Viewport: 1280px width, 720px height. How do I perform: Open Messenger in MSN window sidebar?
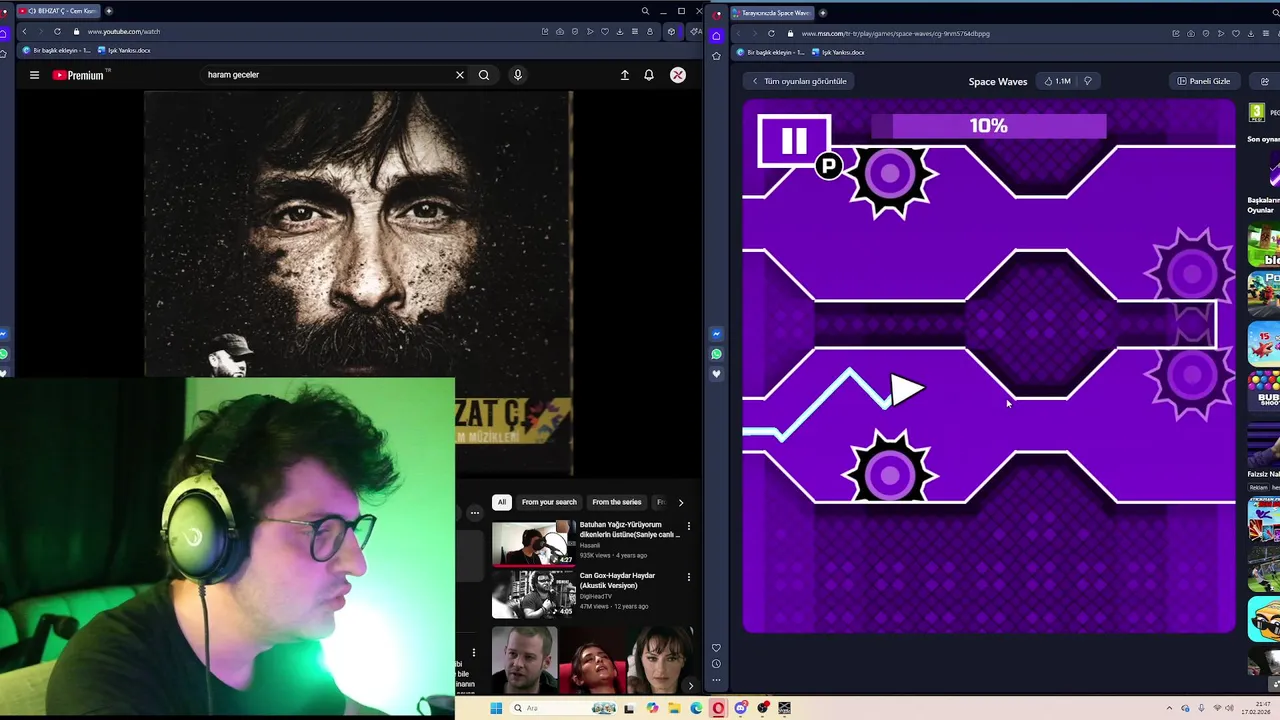coord(716,334)
